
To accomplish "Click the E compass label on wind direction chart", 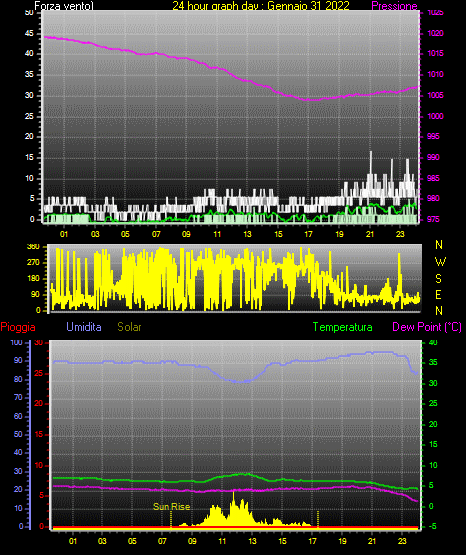I will pyautogui.click(x=438, y=294).
